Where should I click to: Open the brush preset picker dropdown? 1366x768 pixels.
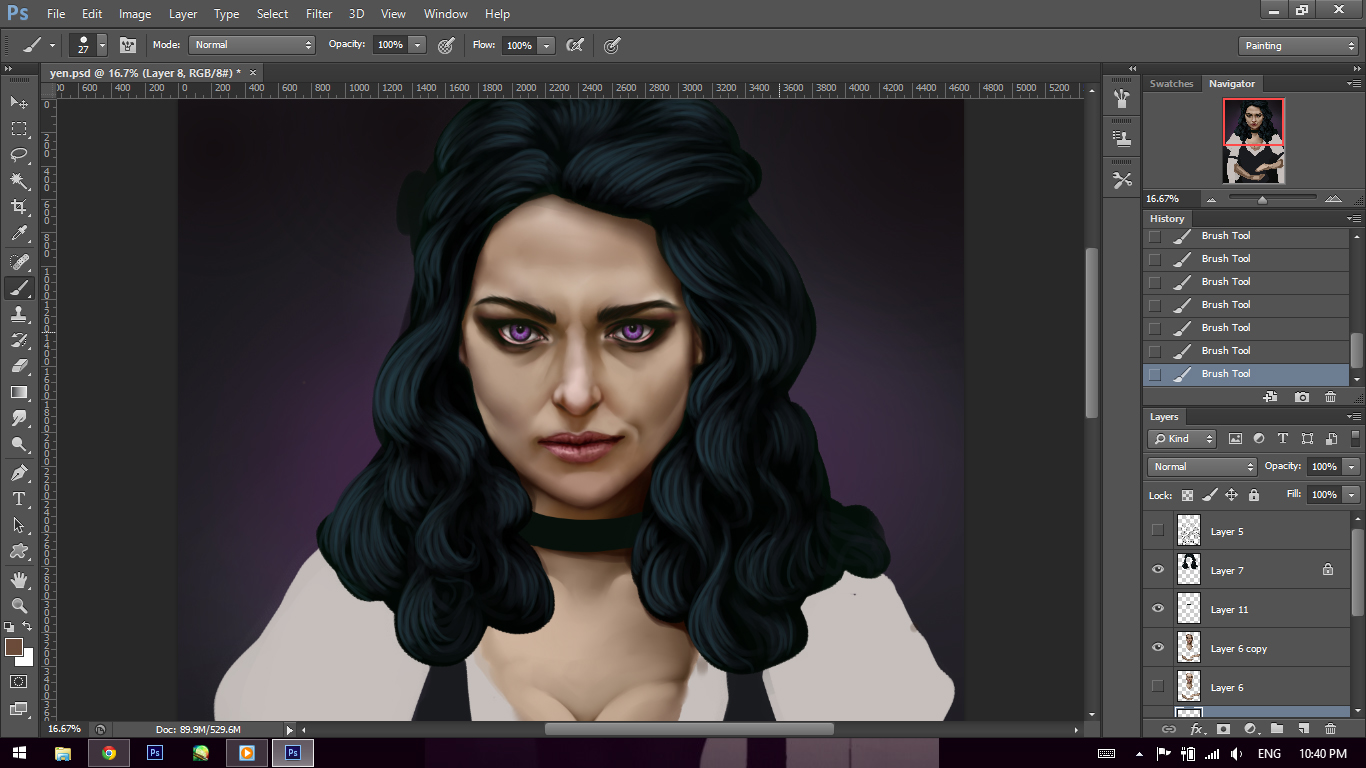pyautogui.click(x=102, y=45)
